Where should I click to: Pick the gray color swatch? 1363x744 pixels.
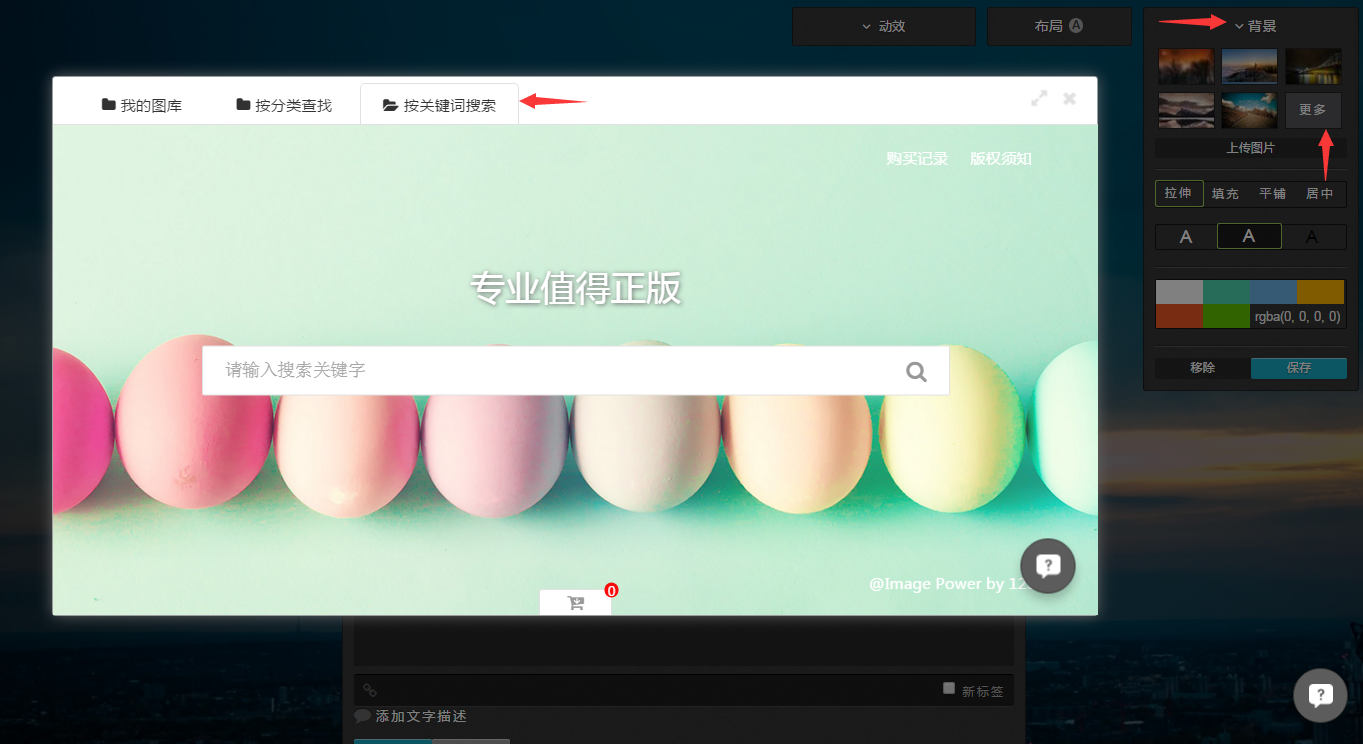pyautogui.click(x=1179, y=292)
